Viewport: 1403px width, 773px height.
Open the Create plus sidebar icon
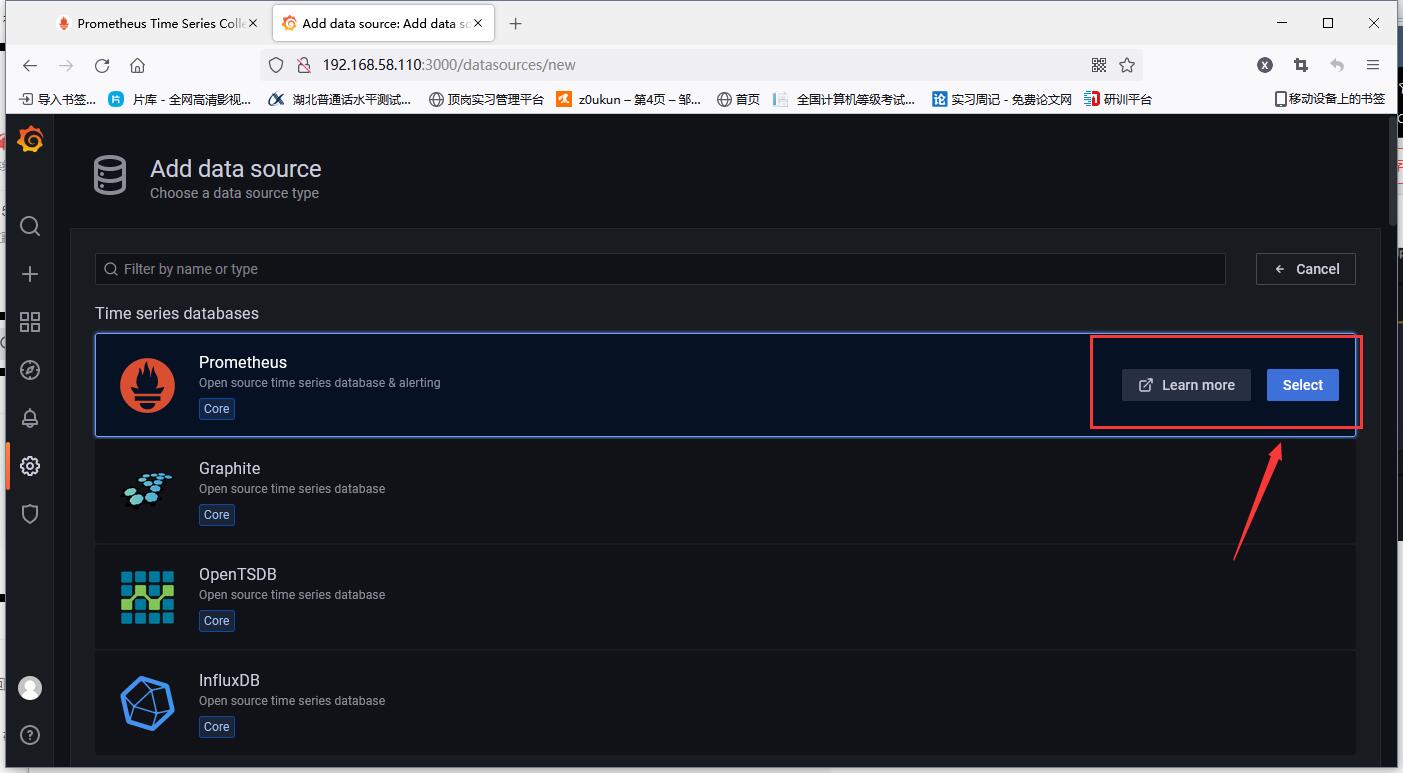[30, 274]
